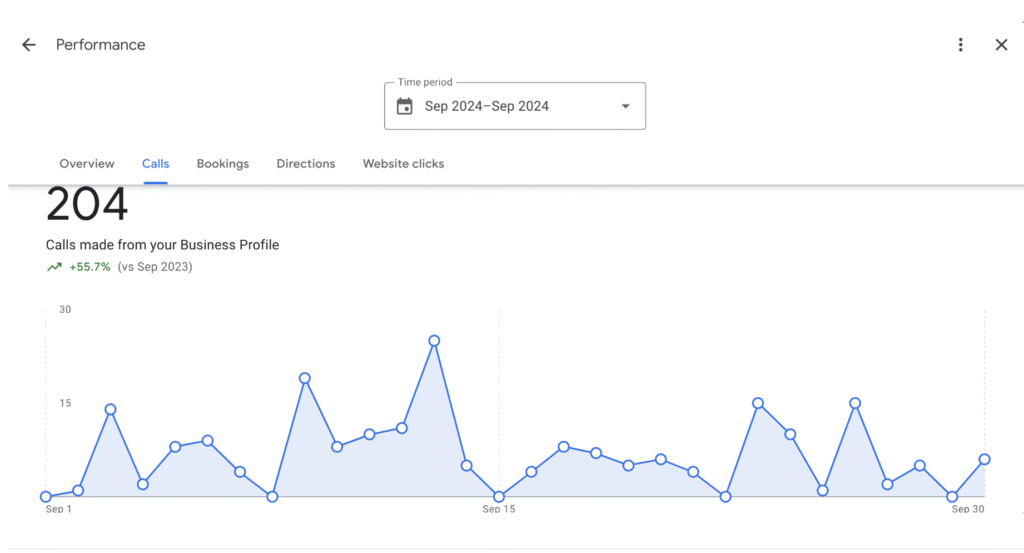The image size is (1024, 553).
Task: Select the zero-value data point at Sep 15
Action: [x=499, y=497]
